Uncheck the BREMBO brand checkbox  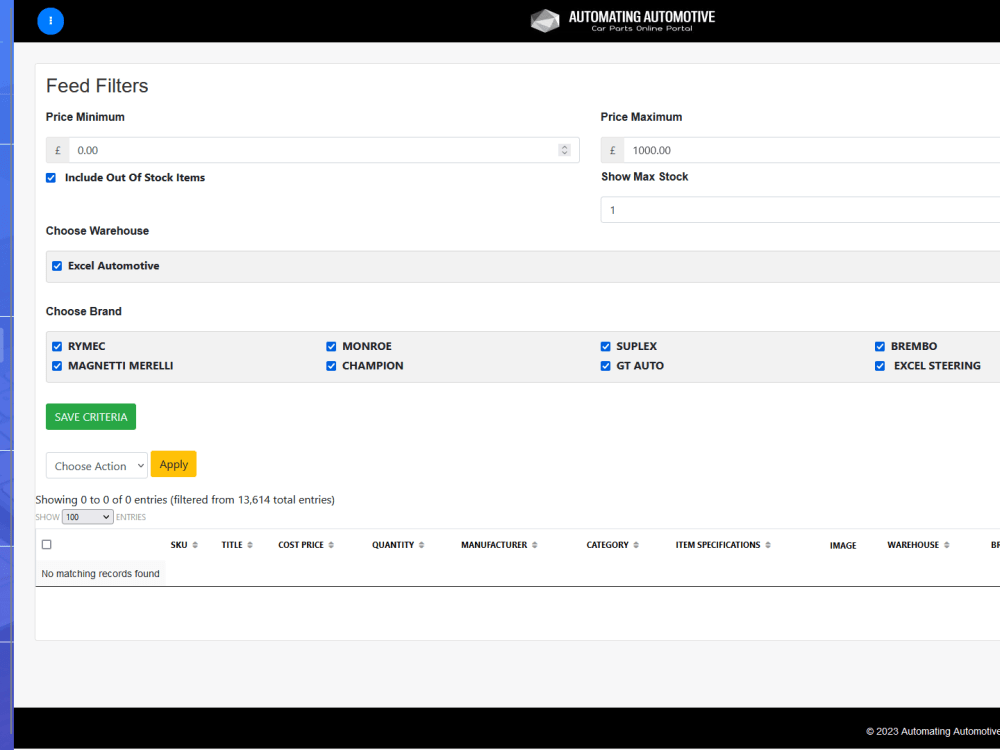click(x=879, y=346)
